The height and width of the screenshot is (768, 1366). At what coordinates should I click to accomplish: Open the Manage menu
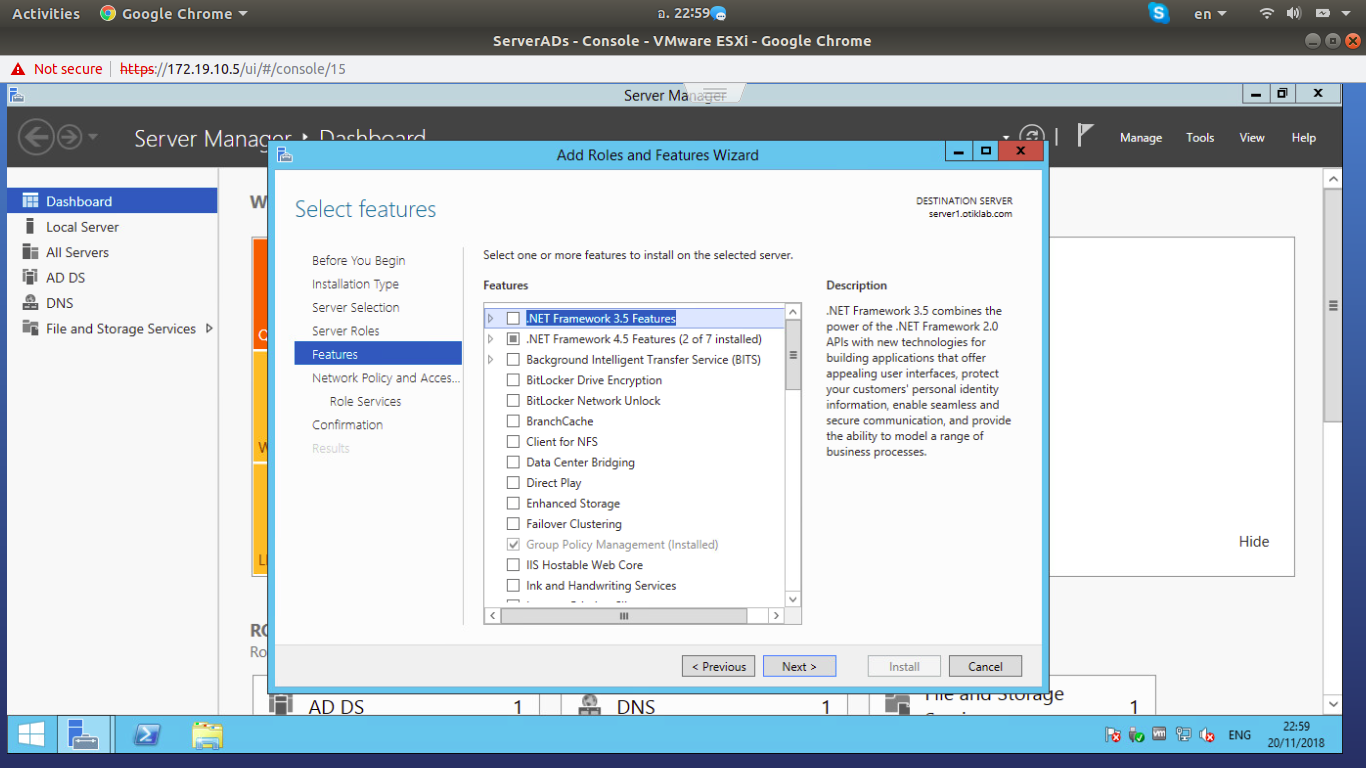[x=1141, y=138]
